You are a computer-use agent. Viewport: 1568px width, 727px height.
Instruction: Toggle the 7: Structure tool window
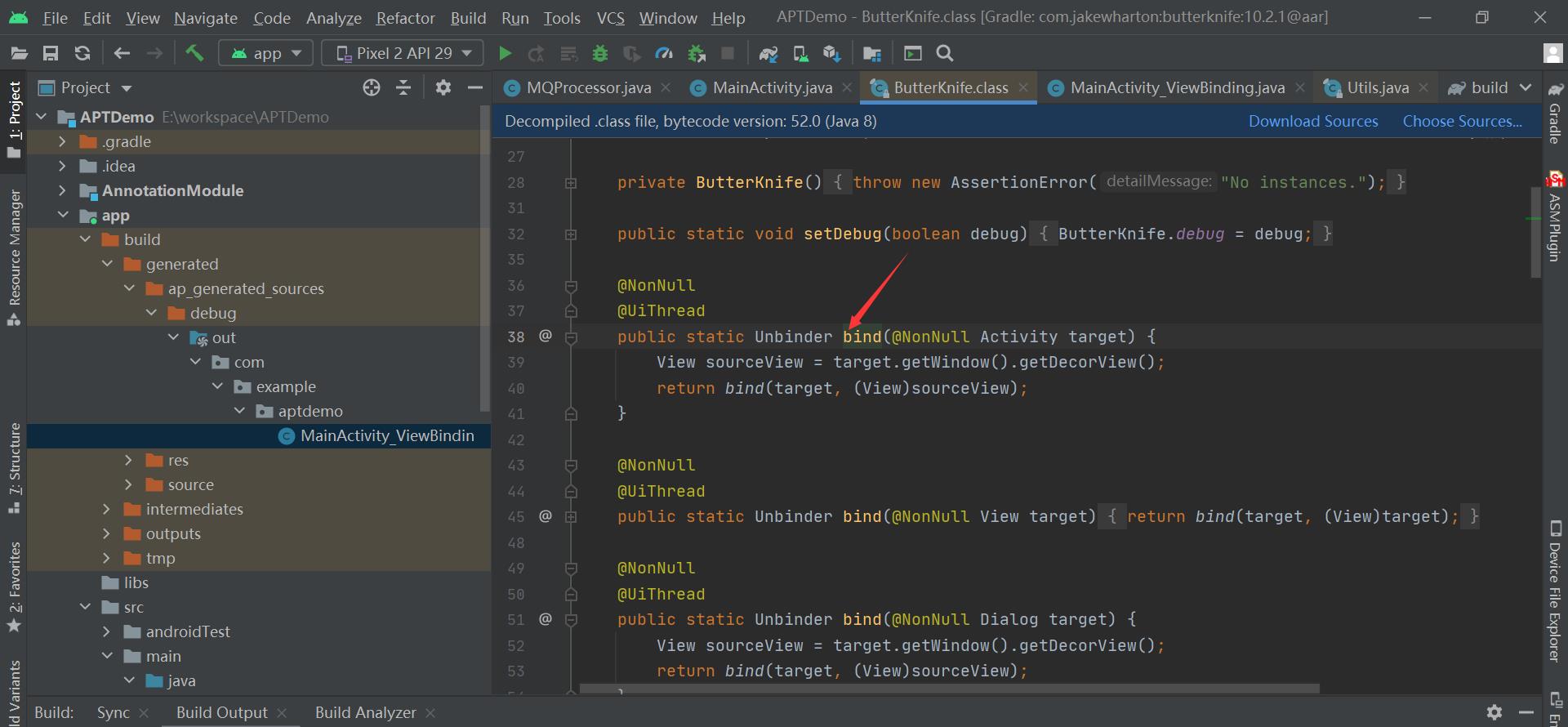14,468
